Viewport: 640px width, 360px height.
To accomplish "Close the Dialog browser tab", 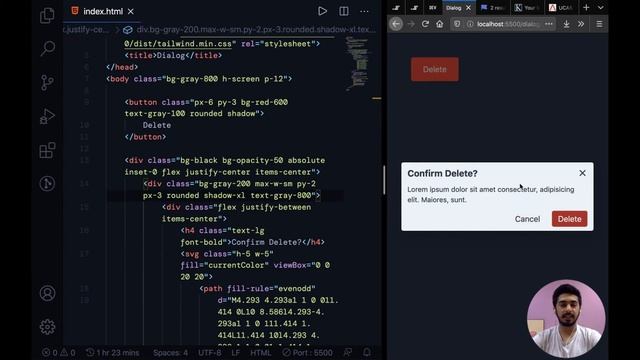I will tap(468, 8).
